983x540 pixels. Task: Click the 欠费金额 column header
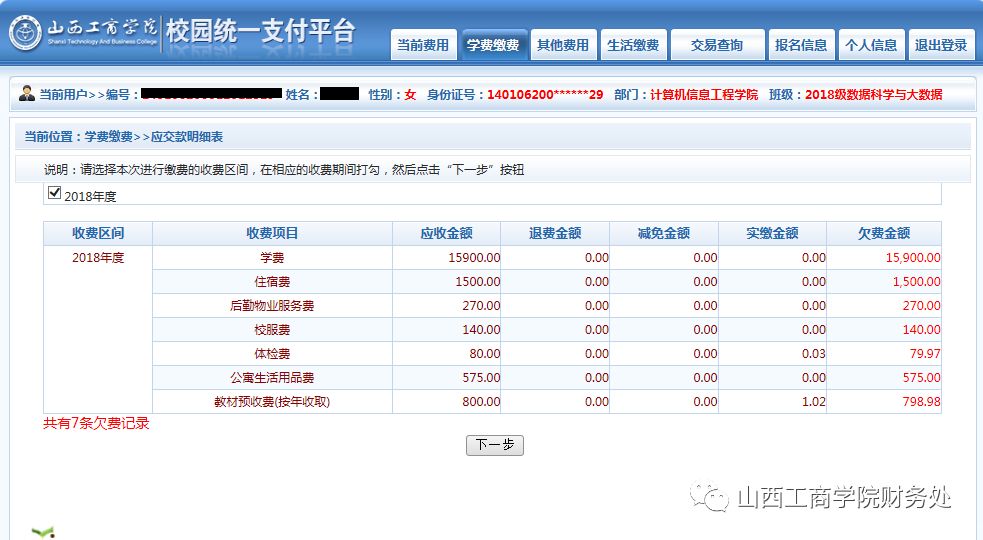coord(884,233)
